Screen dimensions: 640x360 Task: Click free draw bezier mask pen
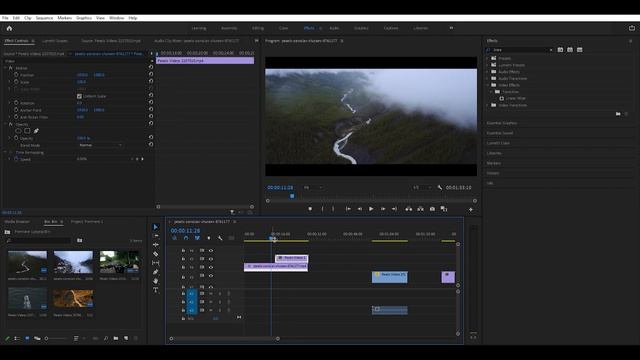pos(36,131)
